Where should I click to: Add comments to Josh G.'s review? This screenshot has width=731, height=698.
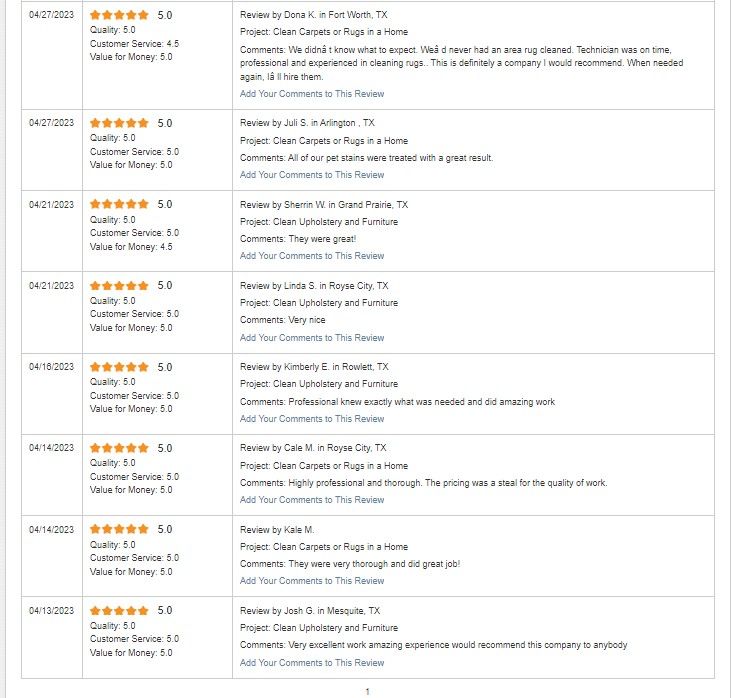point(312,663)
